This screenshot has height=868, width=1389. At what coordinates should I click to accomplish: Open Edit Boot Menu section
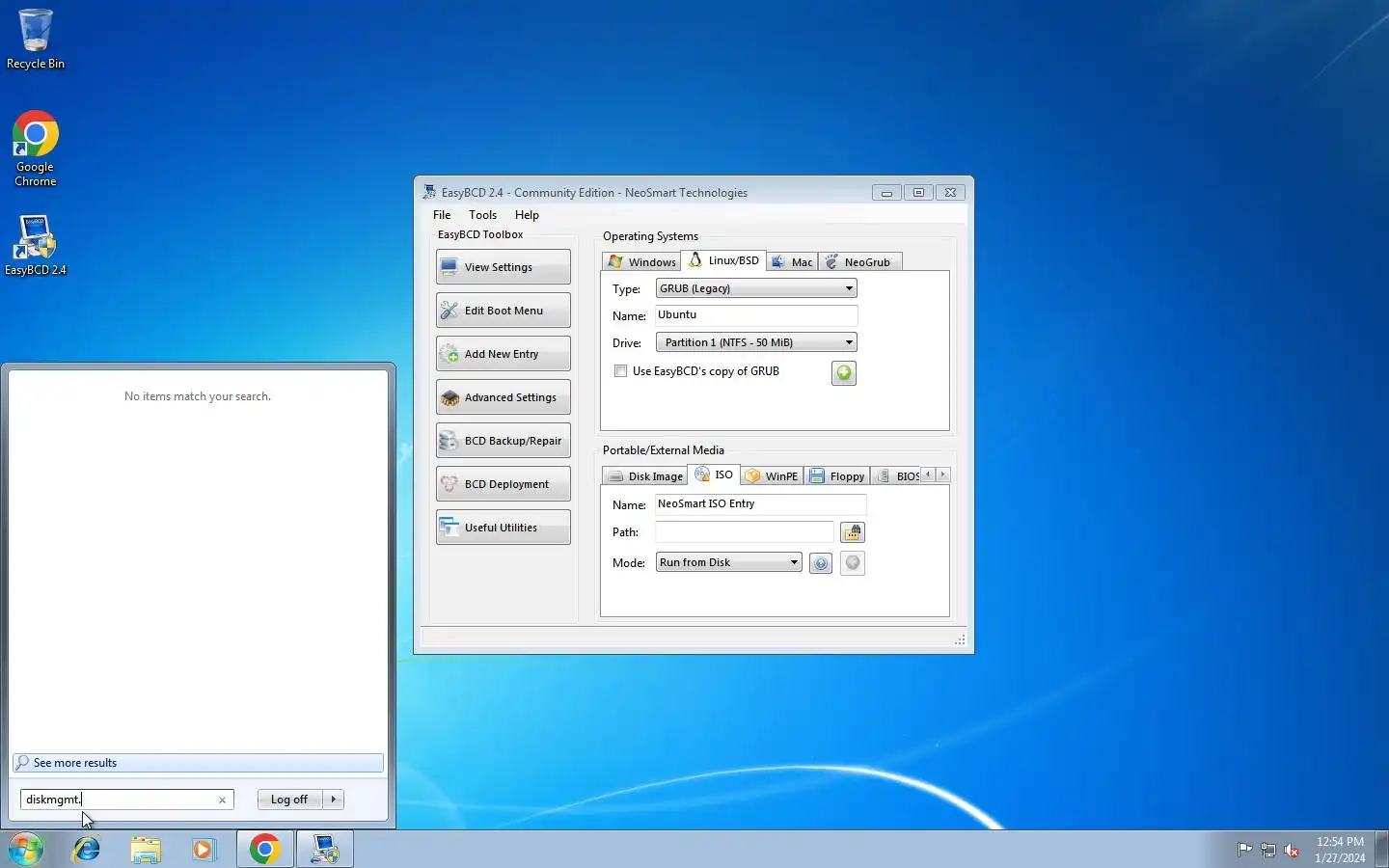(503, 311)
